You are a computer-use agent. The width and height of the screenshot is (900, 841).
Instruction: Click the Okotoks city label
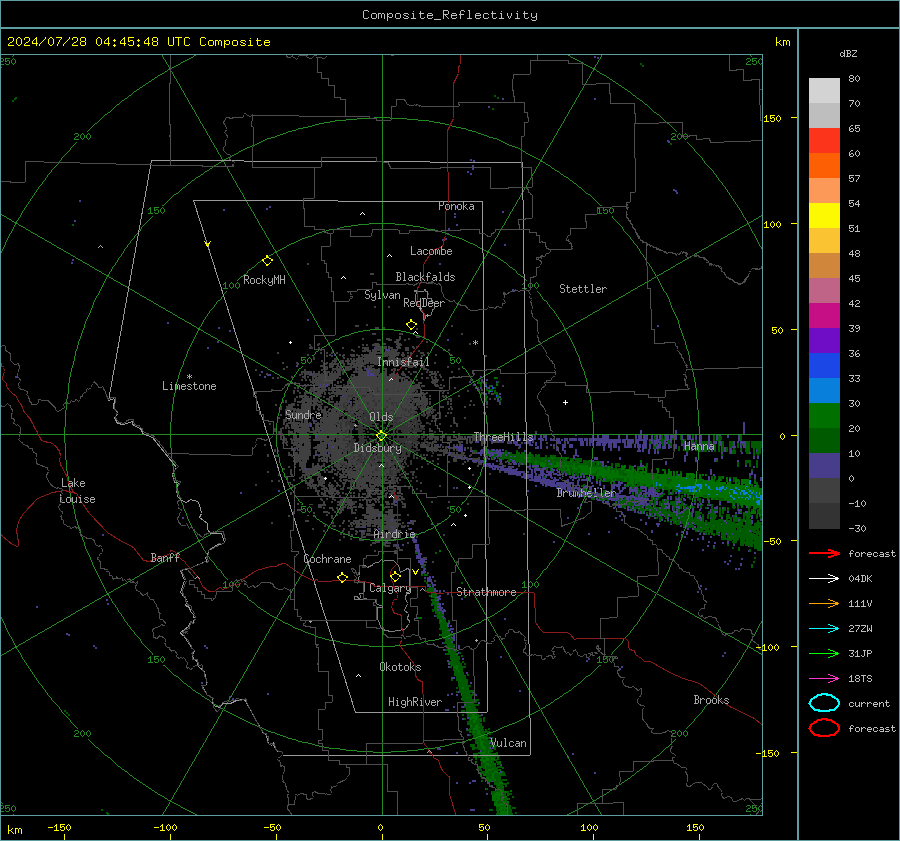tap(400, 667)
